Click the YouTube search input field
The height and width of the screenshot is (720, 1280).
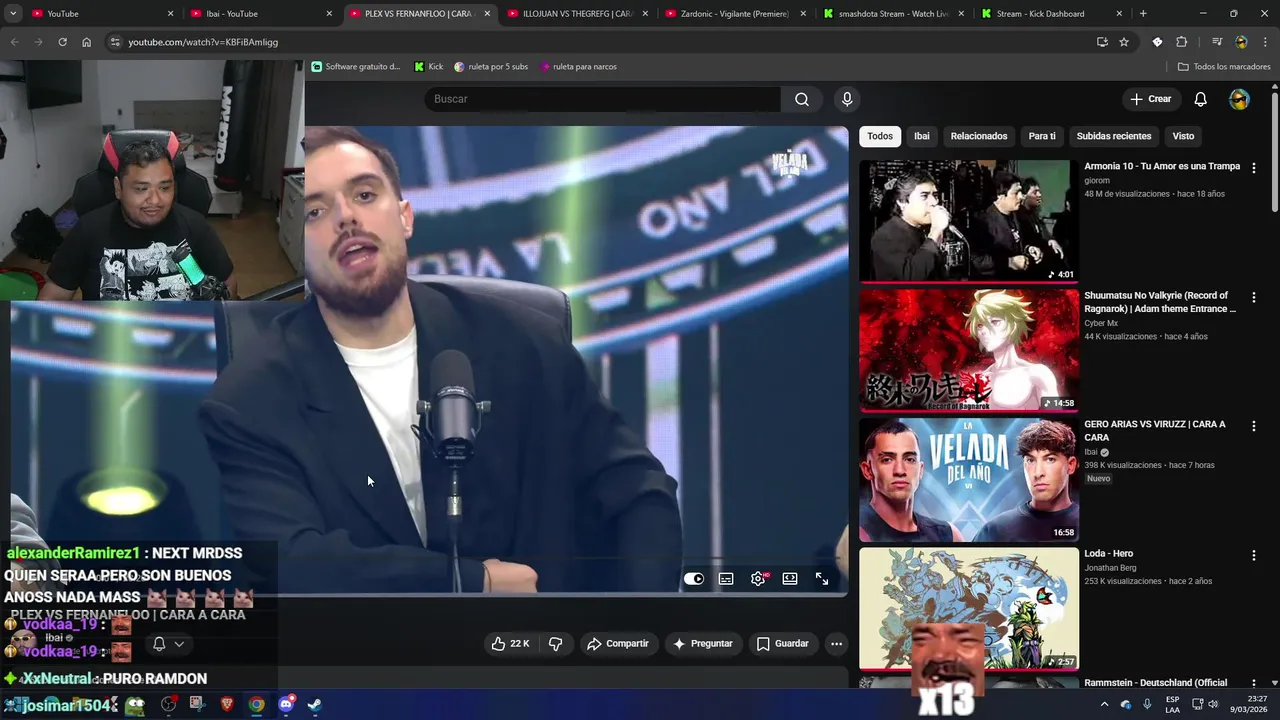click(602, 99)
